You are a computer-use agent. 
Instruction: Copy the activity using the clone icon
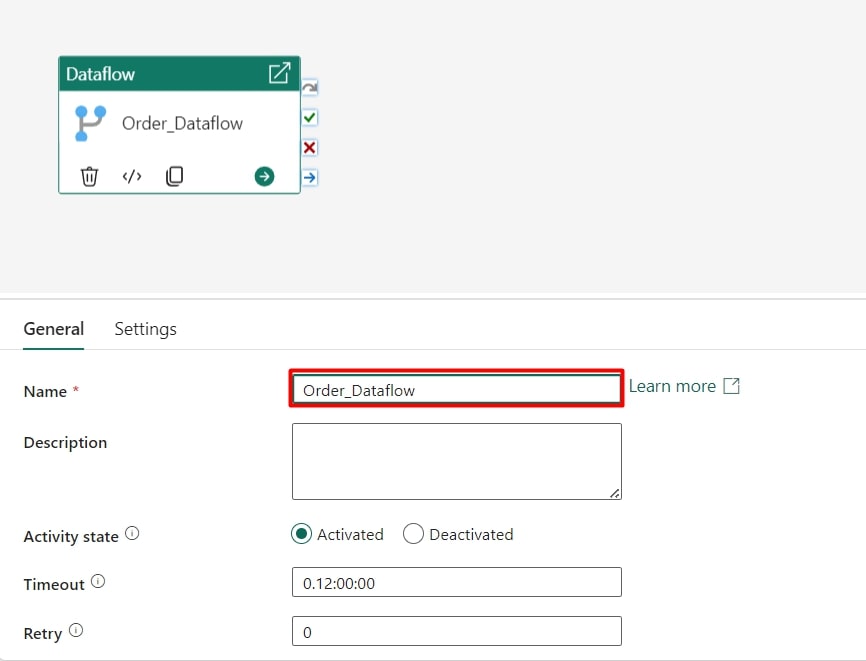click(x=174, y=177)
